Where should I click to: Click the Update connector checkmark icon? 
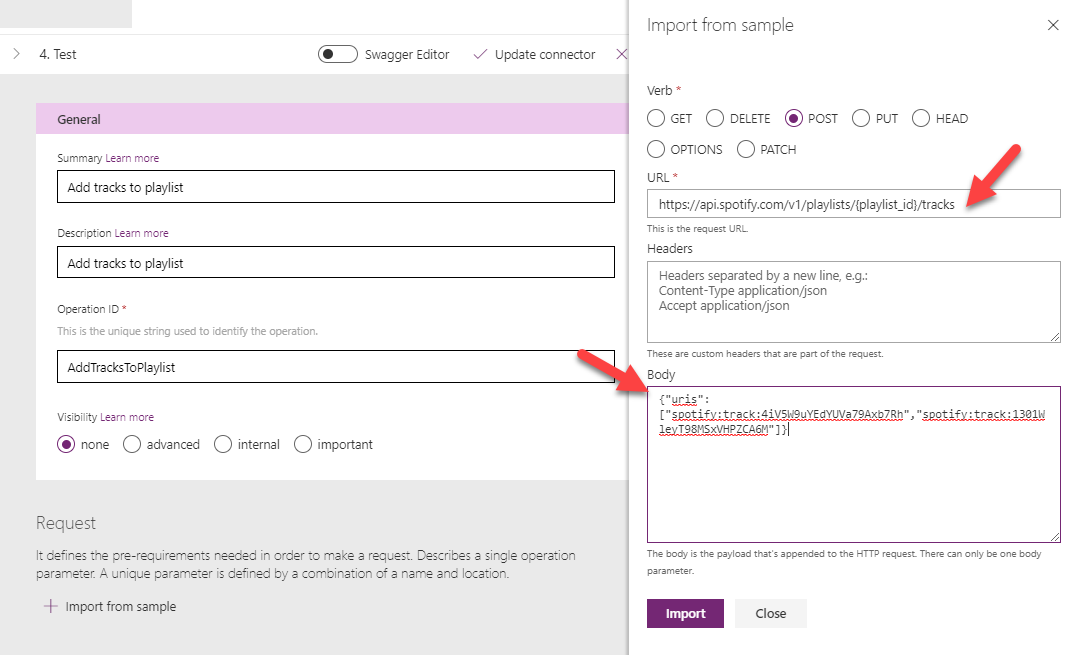[480, 54]
